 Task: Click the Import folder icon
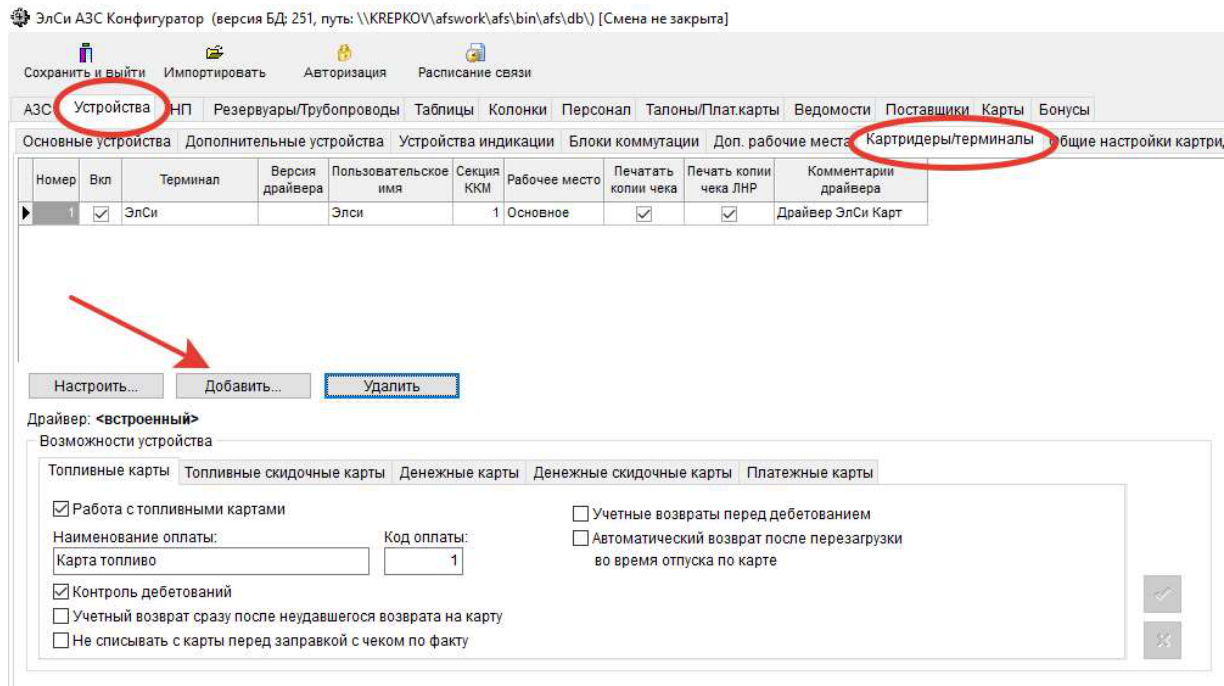click(x=214, y=54)
